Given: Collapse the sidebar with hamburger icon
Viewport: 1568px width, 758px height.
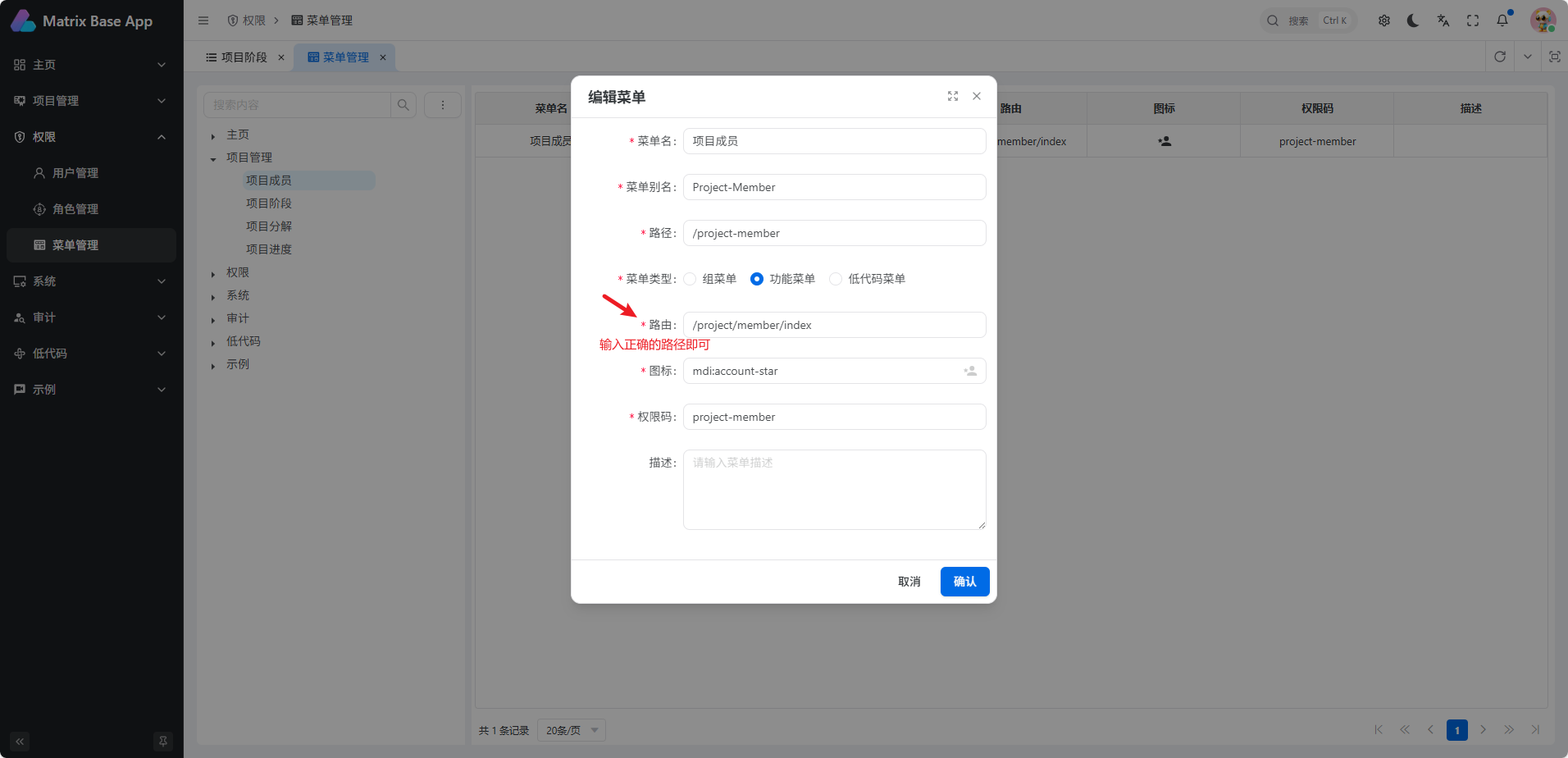Looking at the screenshot, I should 203,21.
